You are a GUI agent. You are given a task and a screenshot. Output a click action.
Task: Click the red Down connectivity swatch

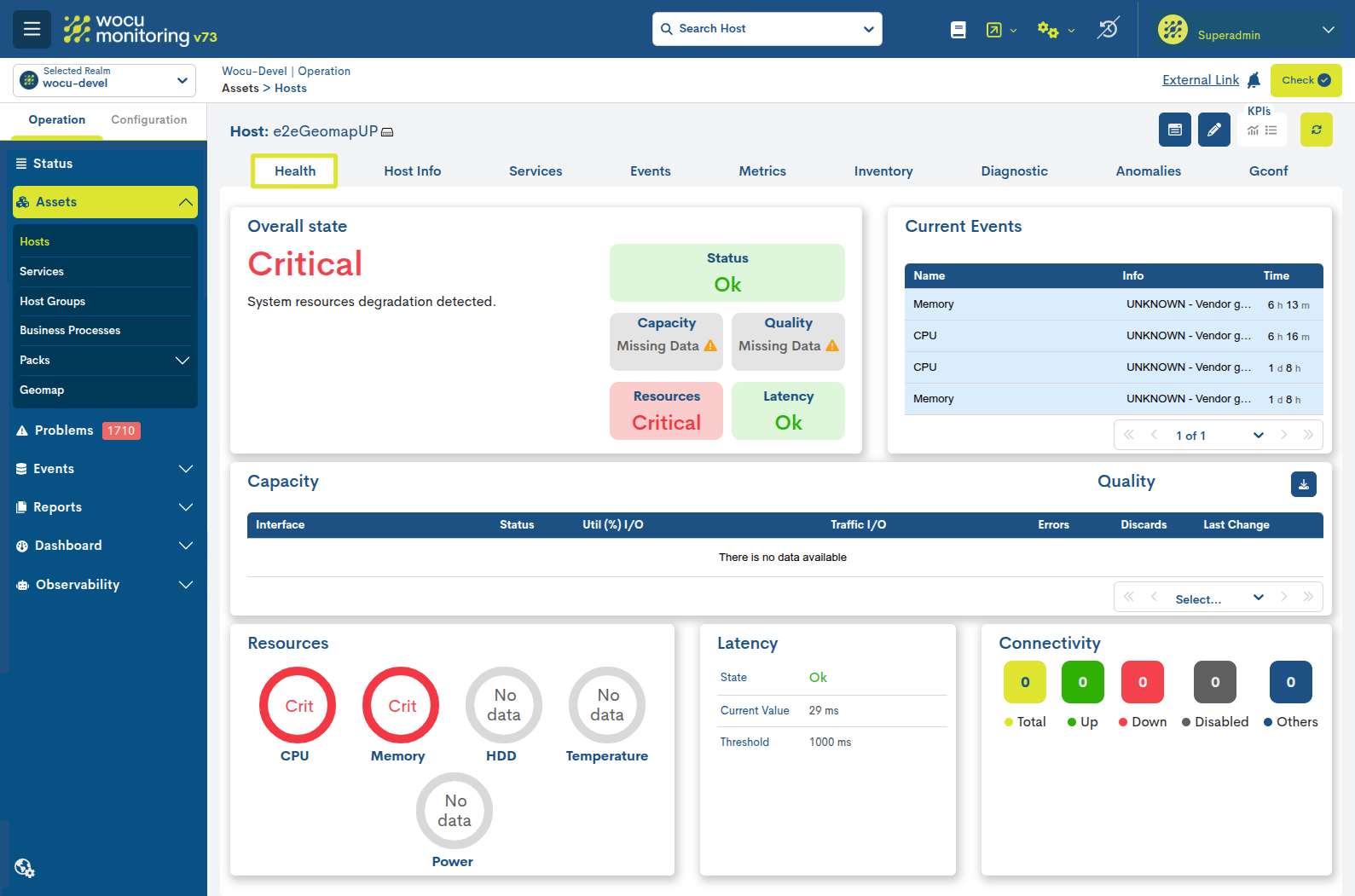click(x=1143, y=682)
